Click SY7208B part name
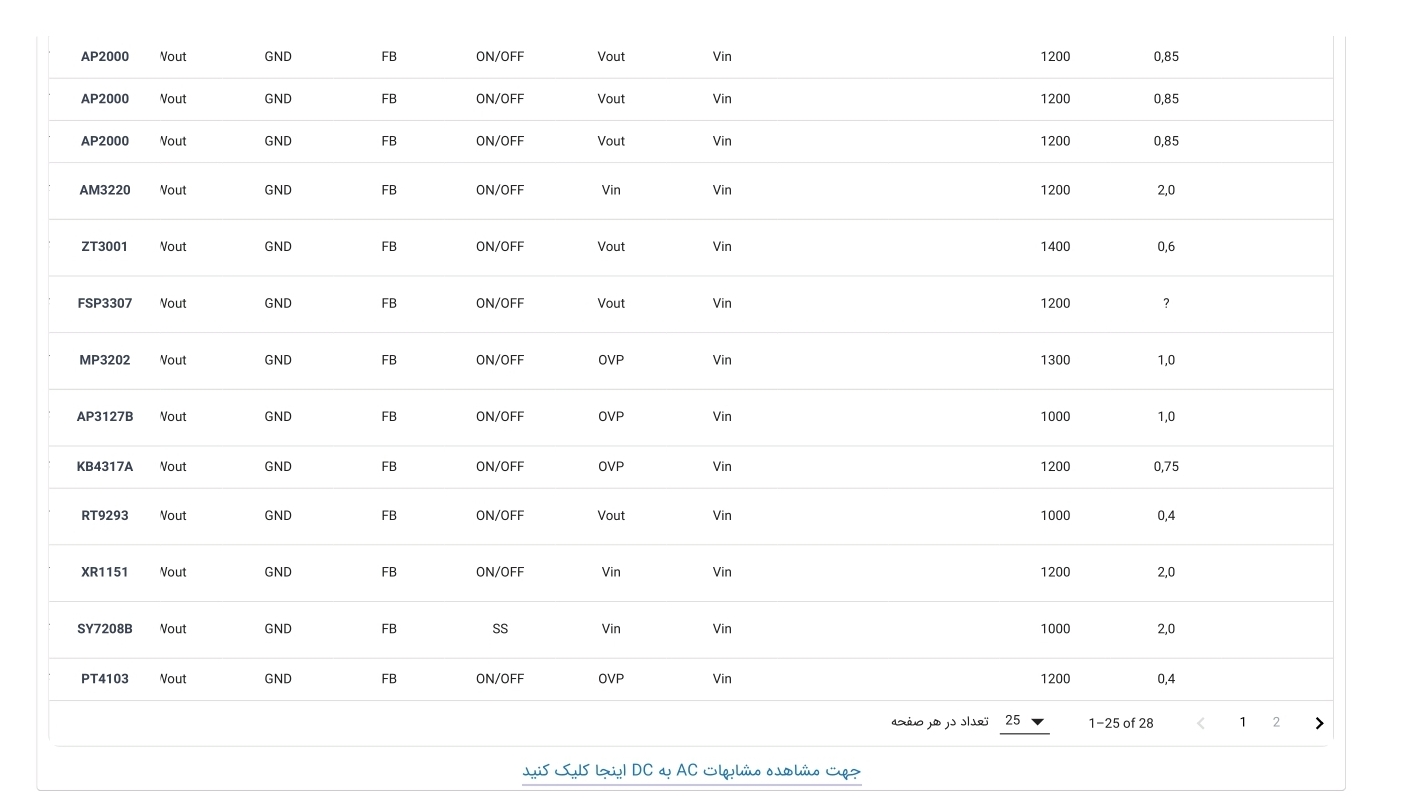 [x=105, y=629]
